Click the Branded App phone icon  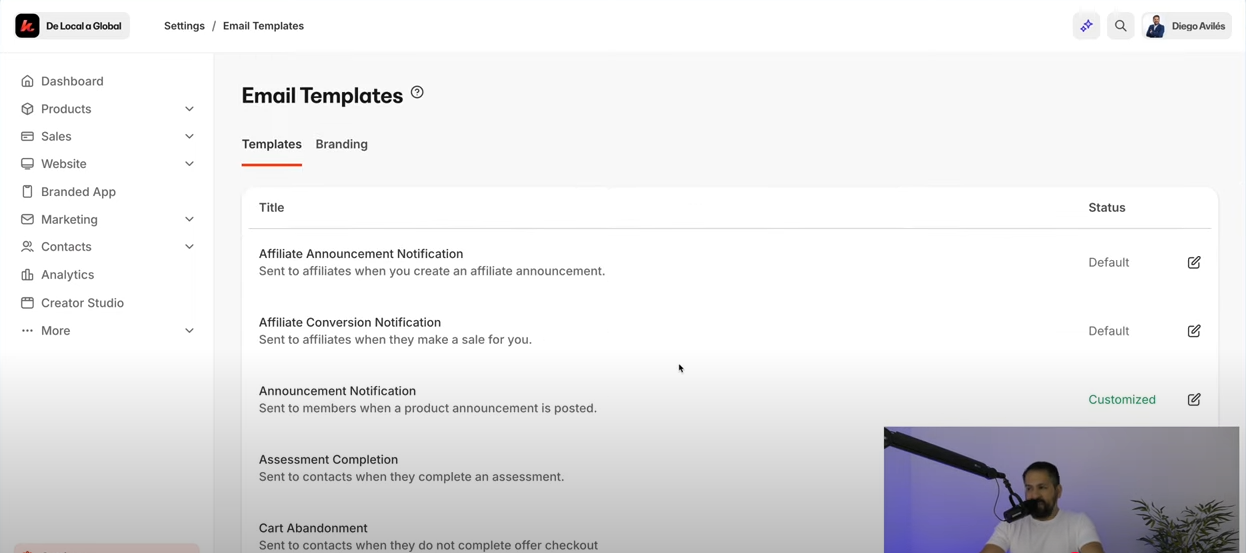(27, 192)
